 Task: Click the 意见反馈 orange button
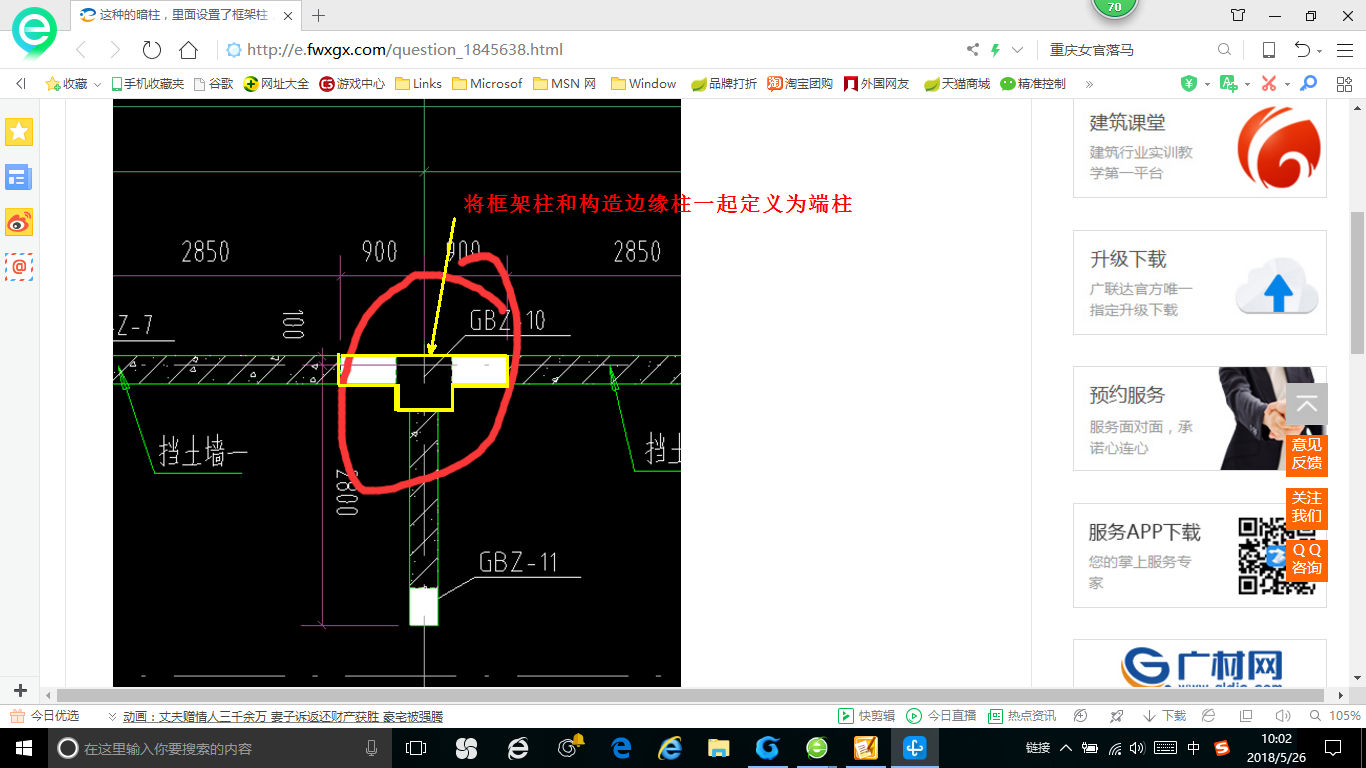1307,454
